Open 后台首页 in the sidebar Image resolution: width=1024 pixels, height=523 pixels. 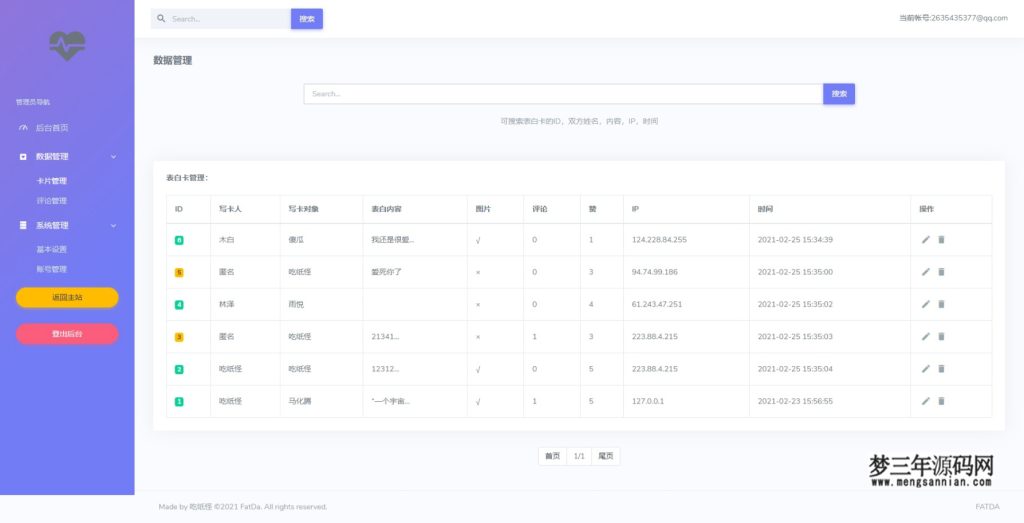[x=52, y=128]
